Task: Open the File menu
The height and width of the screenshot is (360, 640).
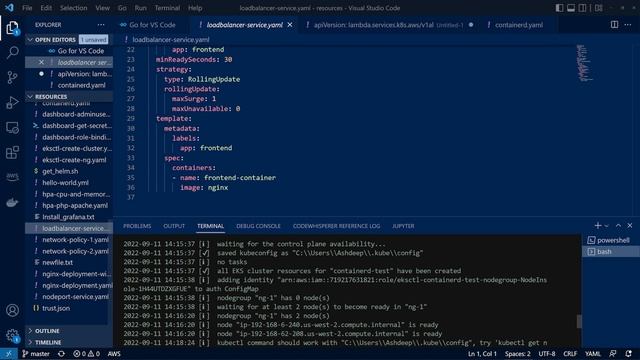Action: tap(27, 8)
